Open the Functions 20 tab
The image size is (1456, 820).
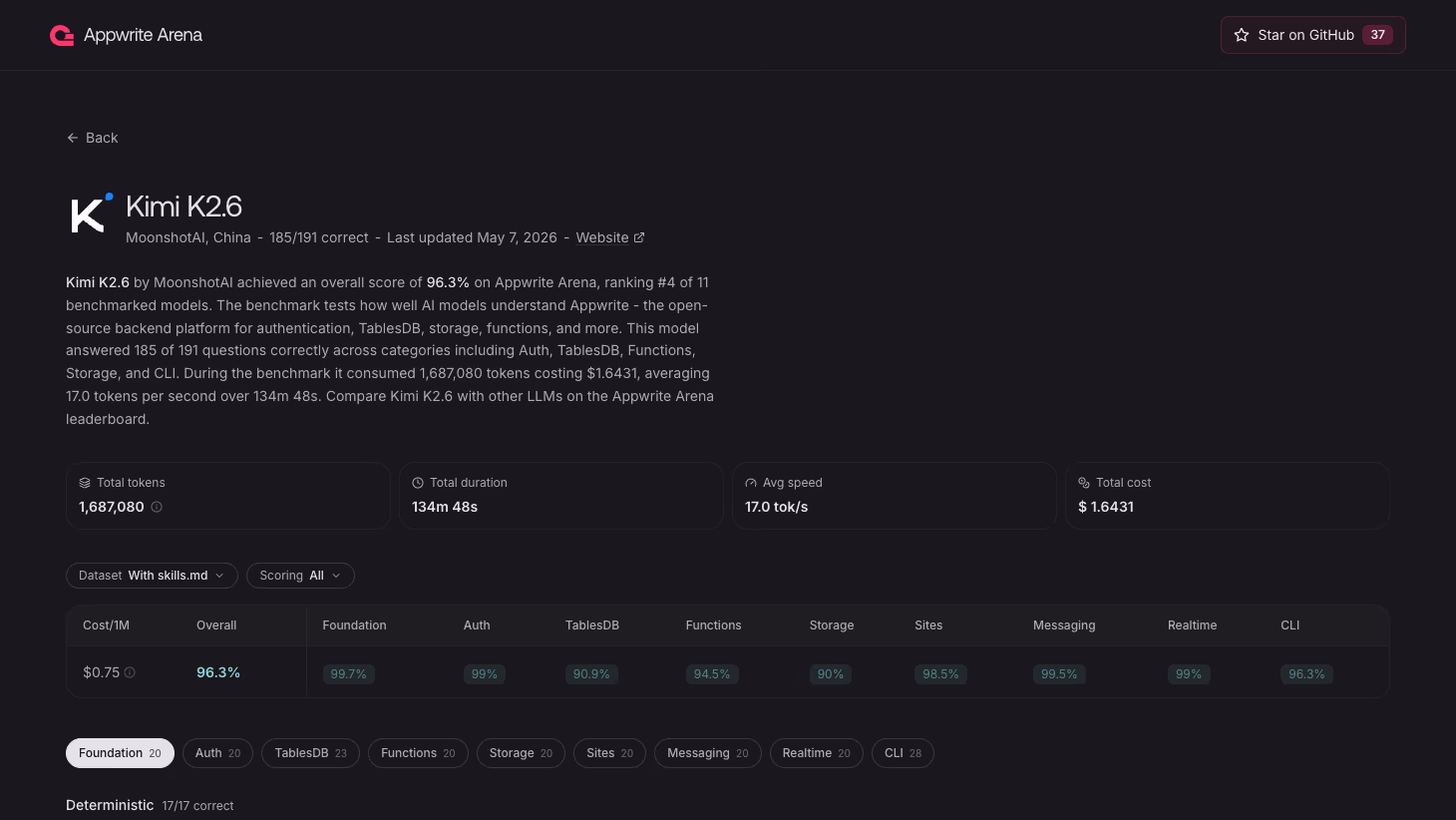[x=418, y=753]
